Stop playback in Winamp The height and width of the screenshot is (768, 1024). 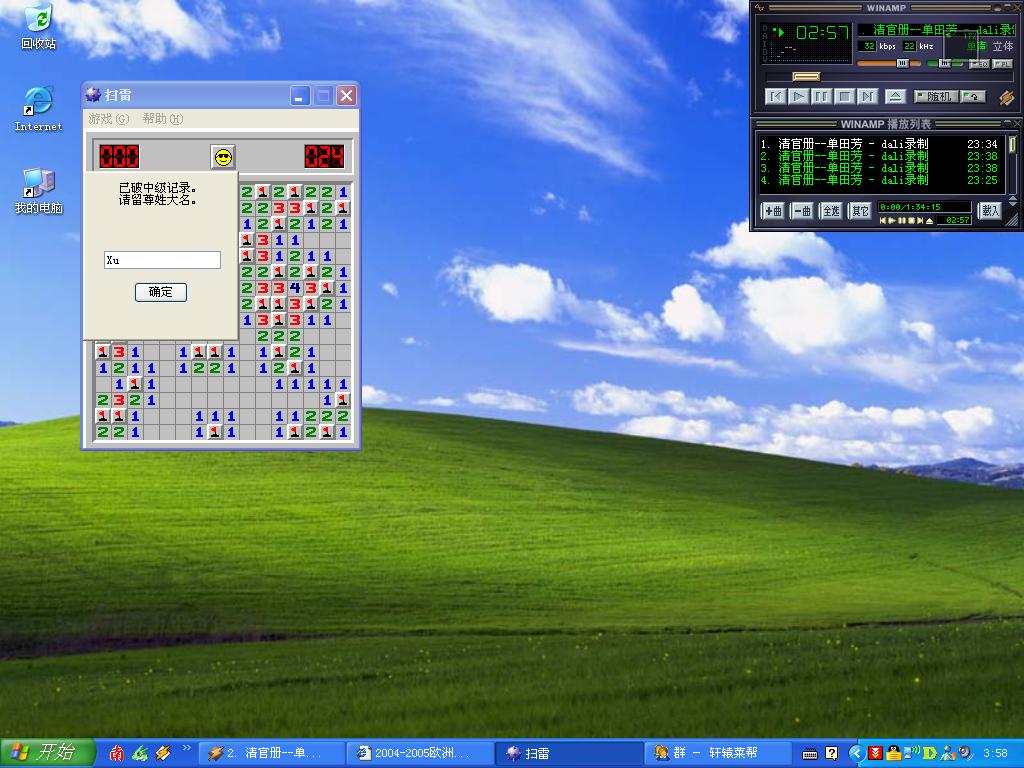[x=844, y=97]
